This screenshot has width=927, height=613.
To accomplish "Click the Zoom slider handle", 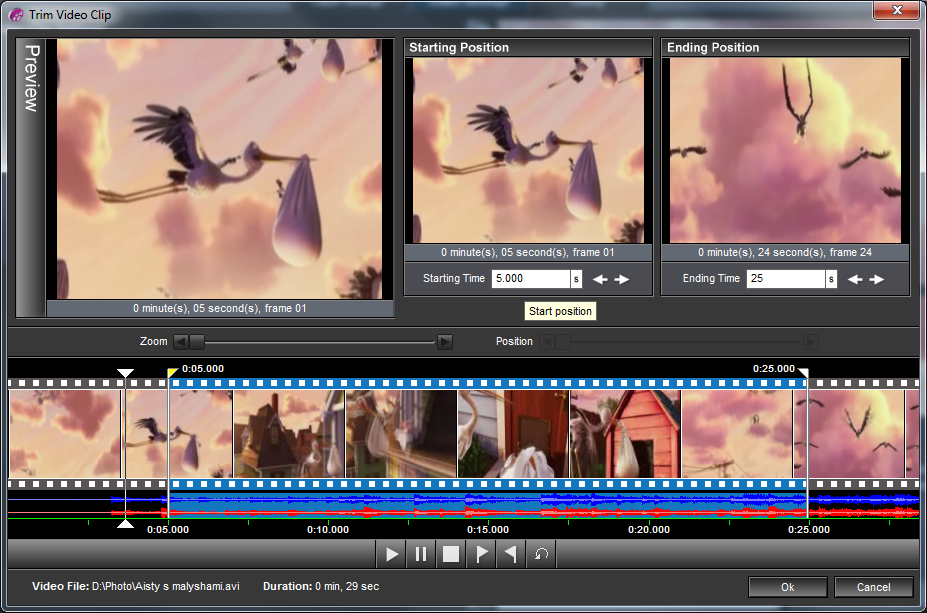I will click(197, 342).
